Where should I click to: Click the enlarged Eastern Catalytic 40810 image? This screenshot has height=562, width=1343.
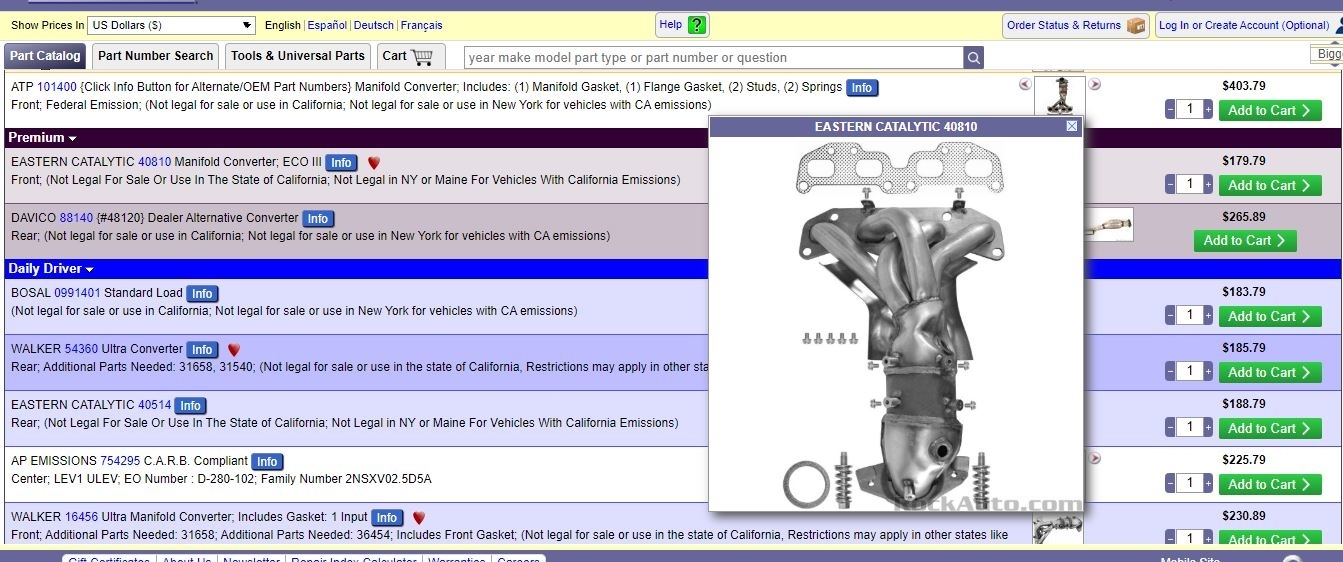tap(895, 324)
